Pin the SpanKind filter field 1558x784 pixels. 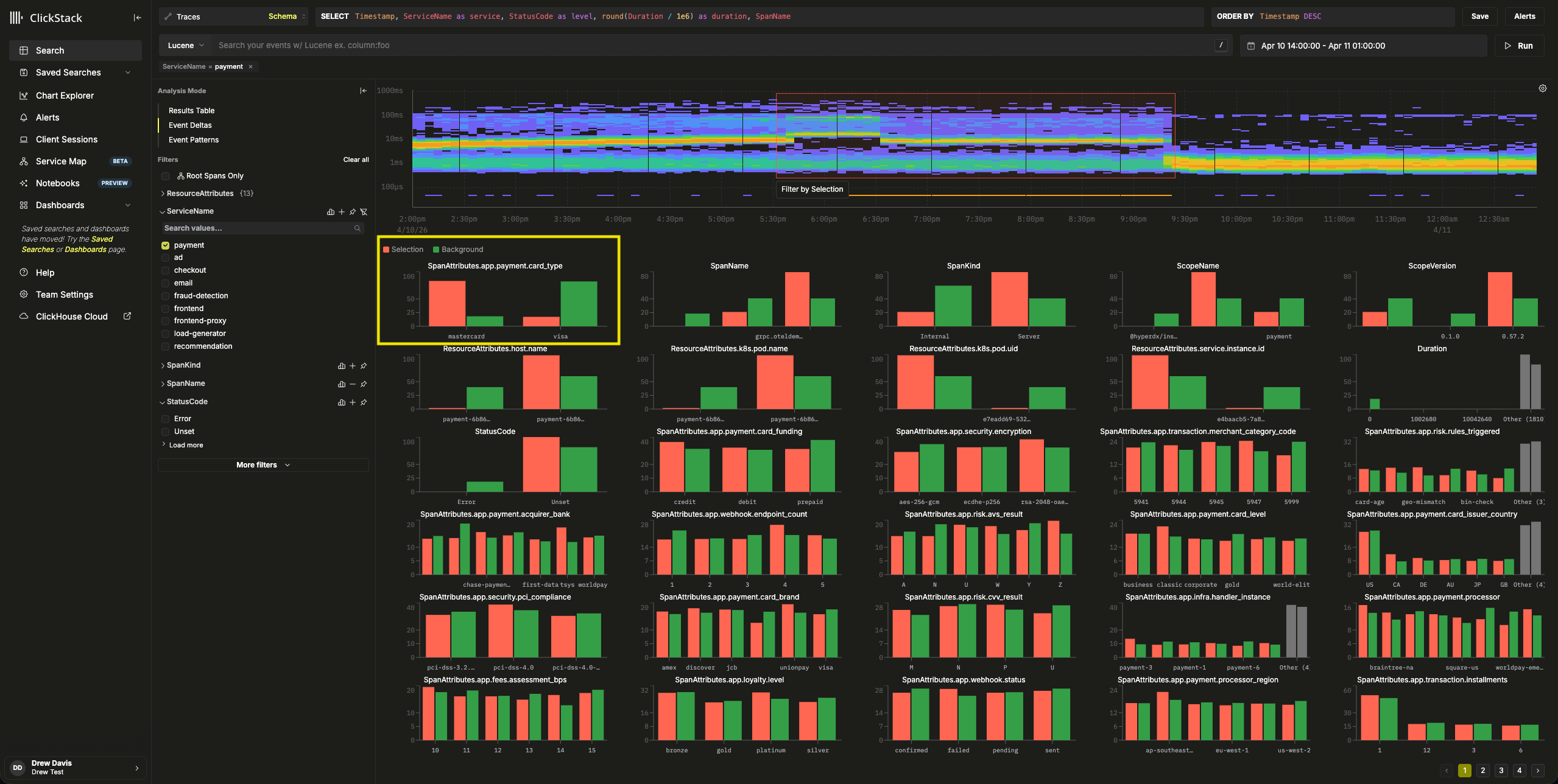pyautogui.click(x=364, y=366)
